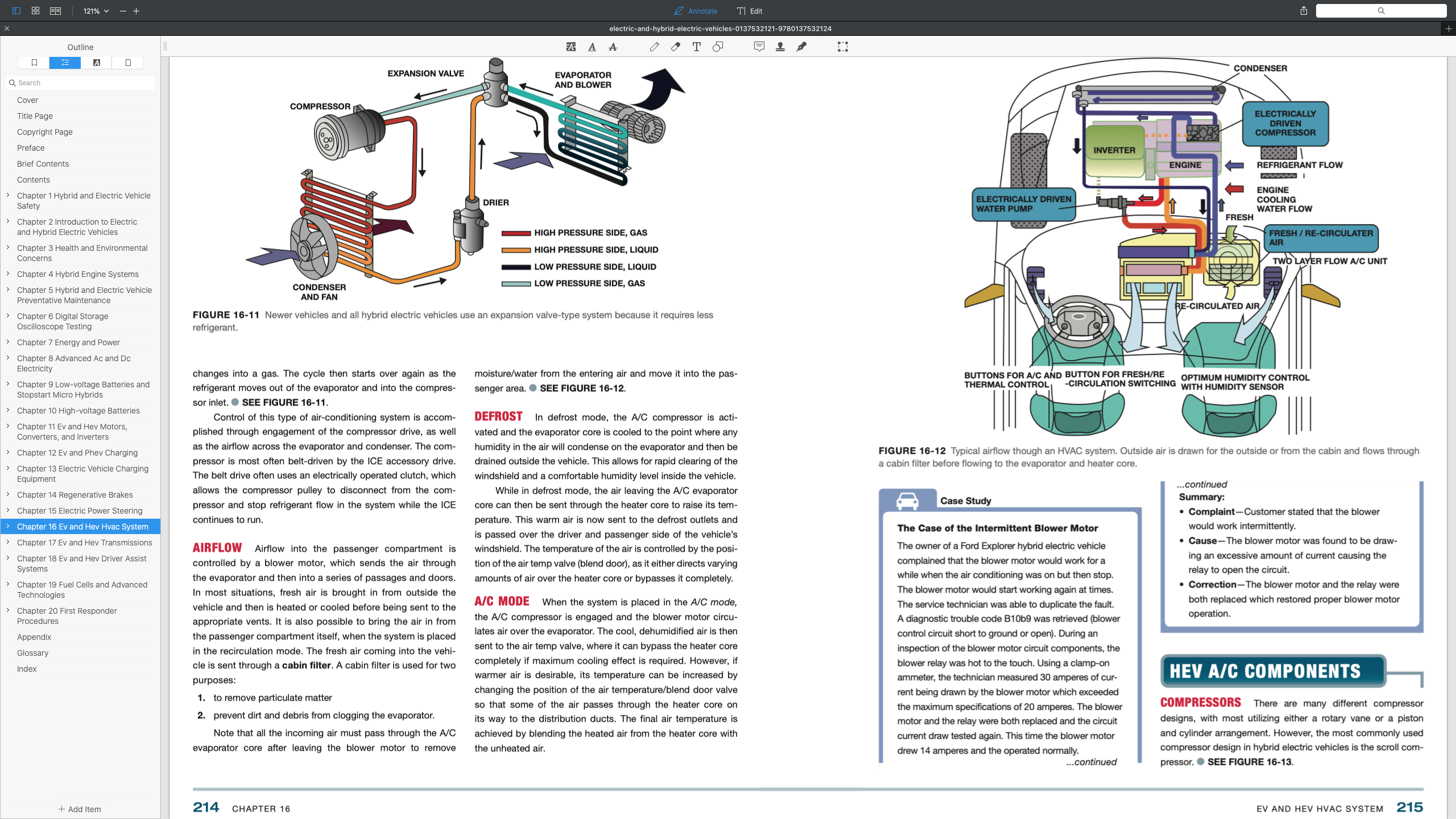Click Add Item in the outline

pyautogui.click(x=80, y=809)
